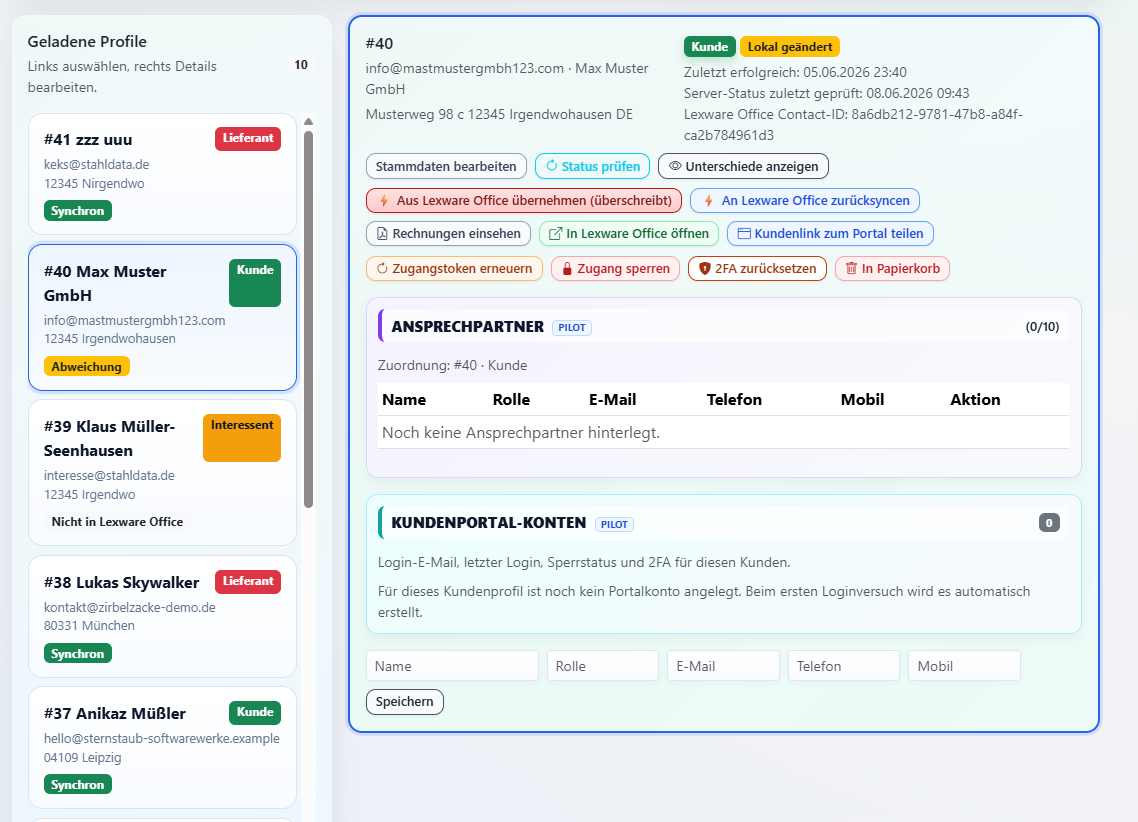Click Nicht in Lexware Office badge

(117, 522)
